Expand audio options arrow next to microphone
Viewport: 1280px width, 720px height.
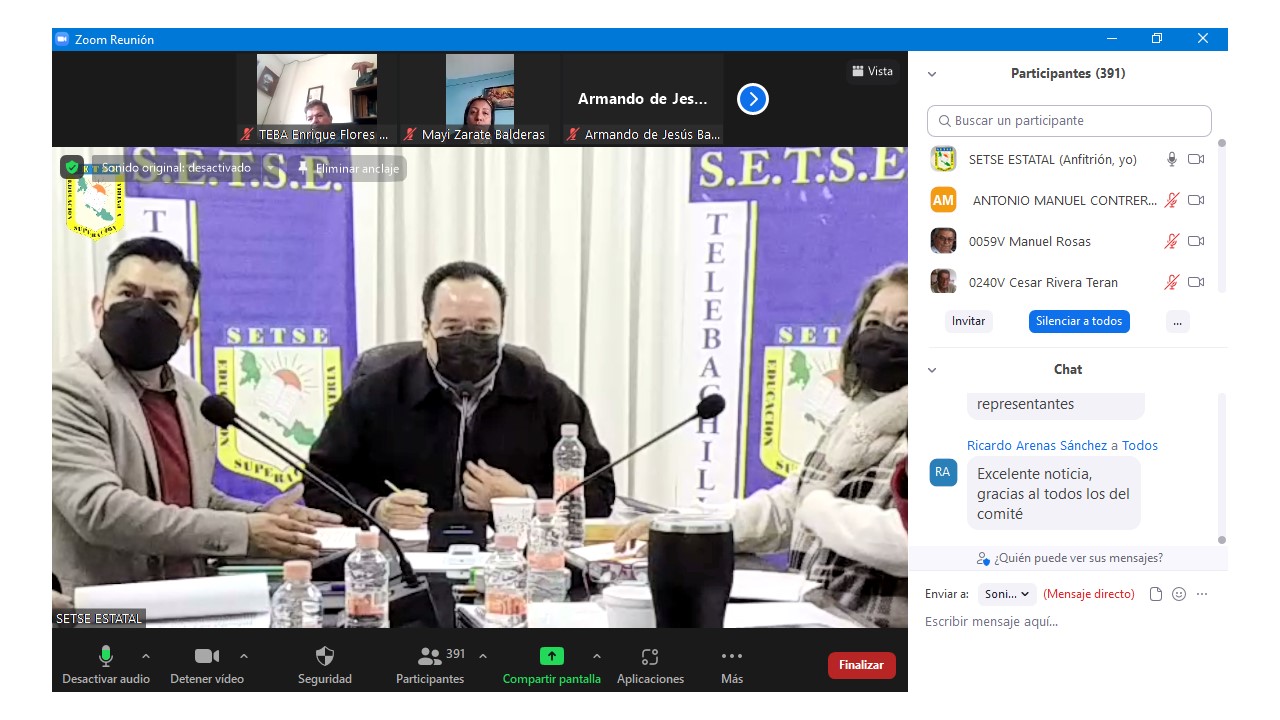tap(146, 656)
